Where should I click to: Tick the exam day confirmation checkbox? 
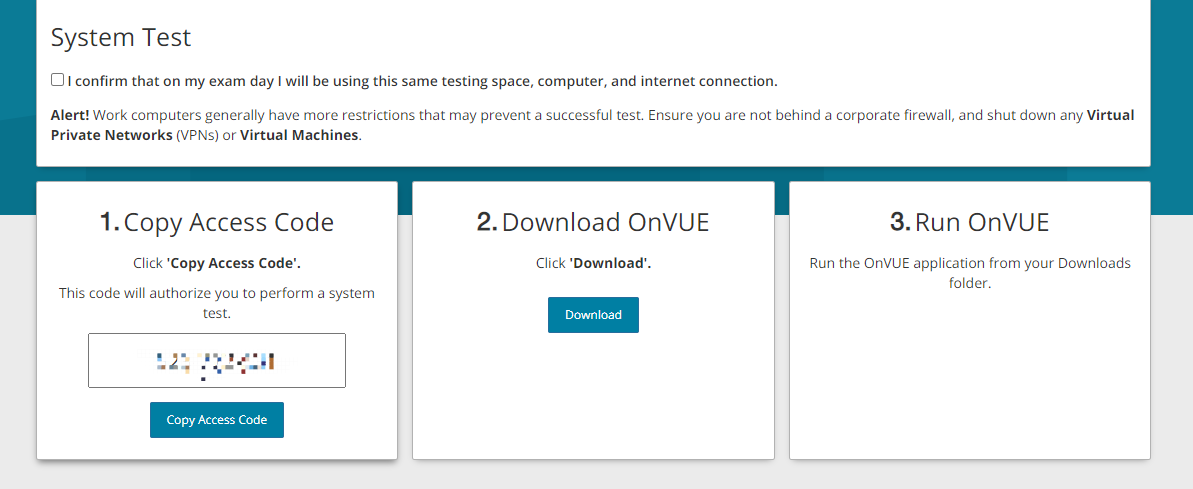click(58, 80)
